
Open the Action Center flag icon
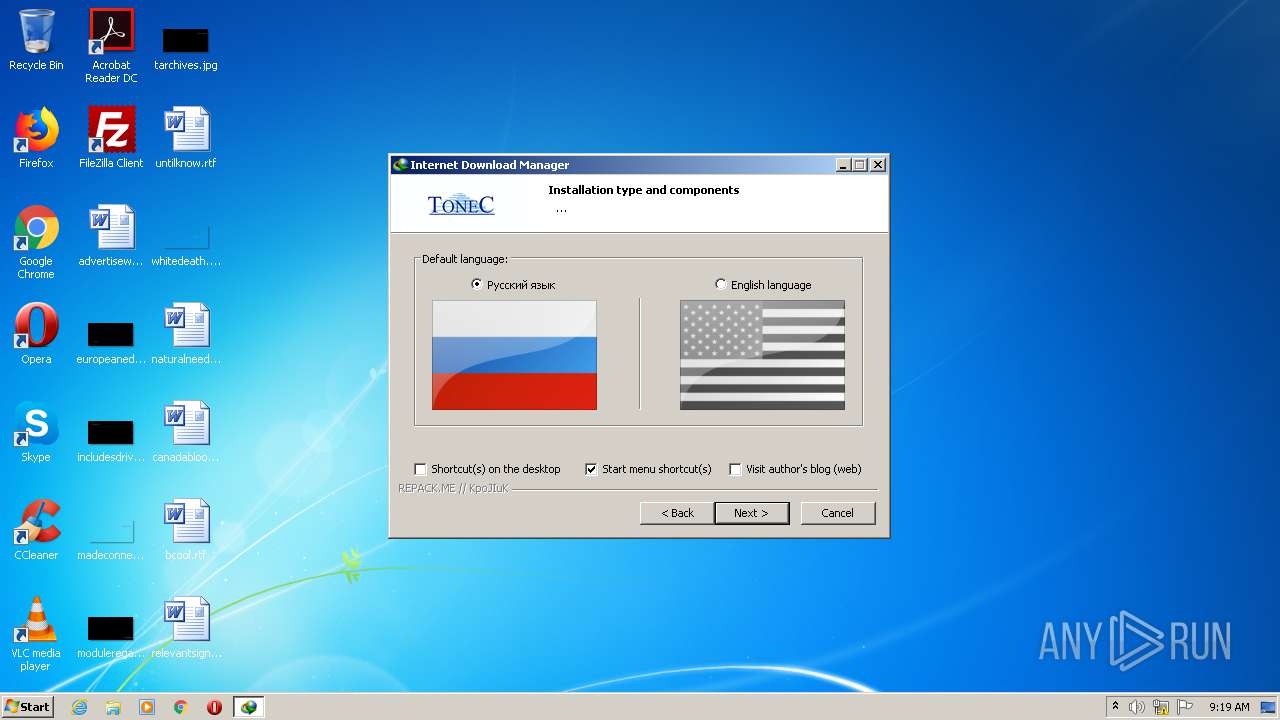coord(1185,707)
